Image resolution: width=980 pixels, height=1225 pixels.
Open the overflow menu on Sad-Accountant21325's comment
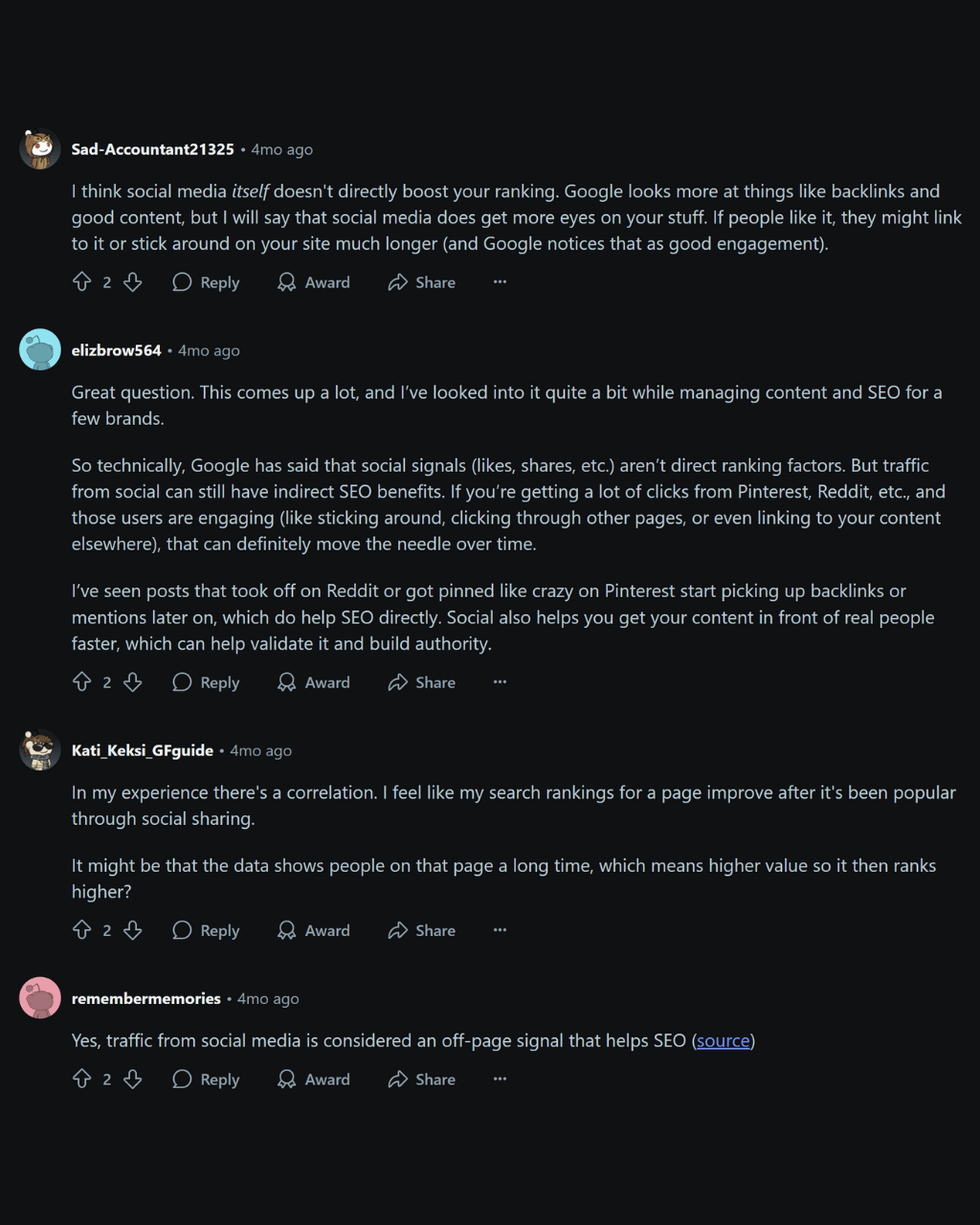pyautogui.click(x=500, y=281)
